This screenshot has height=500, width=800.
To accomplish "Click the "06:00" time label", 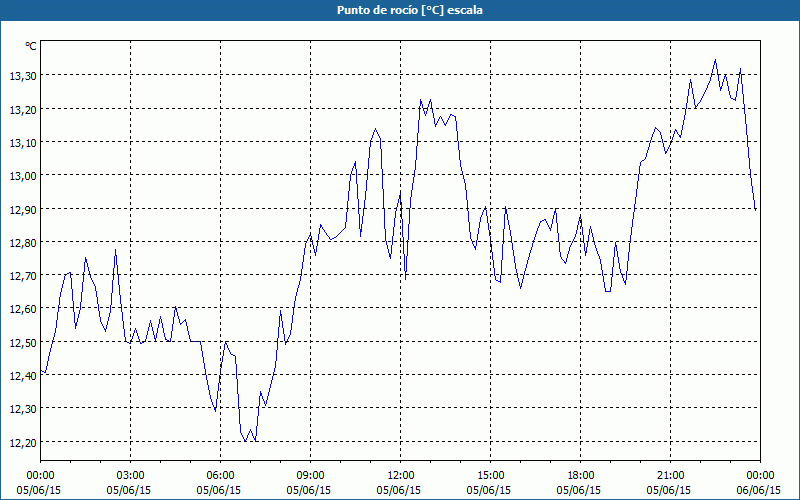I will tap(220, 476).
